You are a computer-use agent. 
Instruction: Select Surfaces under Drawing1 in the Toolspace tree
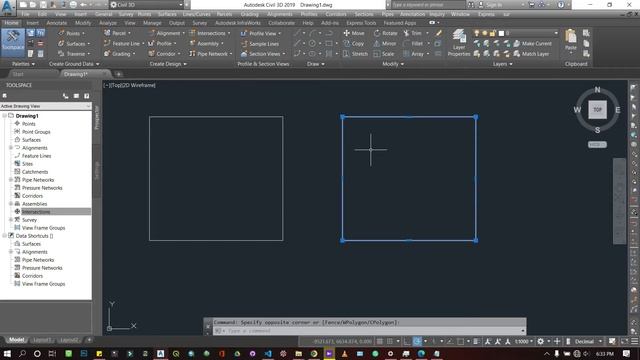31,140
